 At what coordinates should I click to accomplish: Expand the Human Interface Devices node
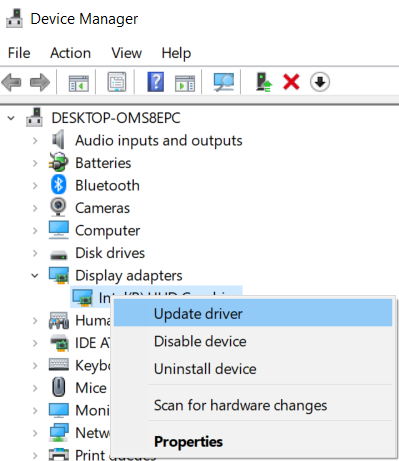click(35, 321)
